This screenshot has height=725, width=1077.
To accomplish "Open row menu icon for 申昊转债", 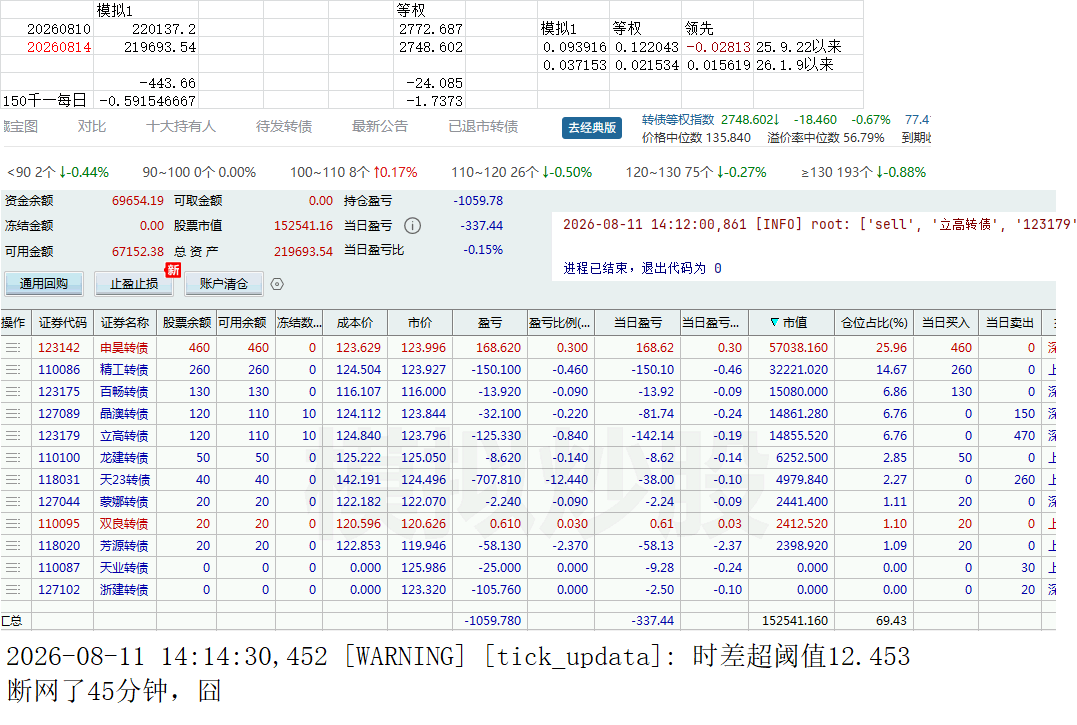I will click(13, 348).
